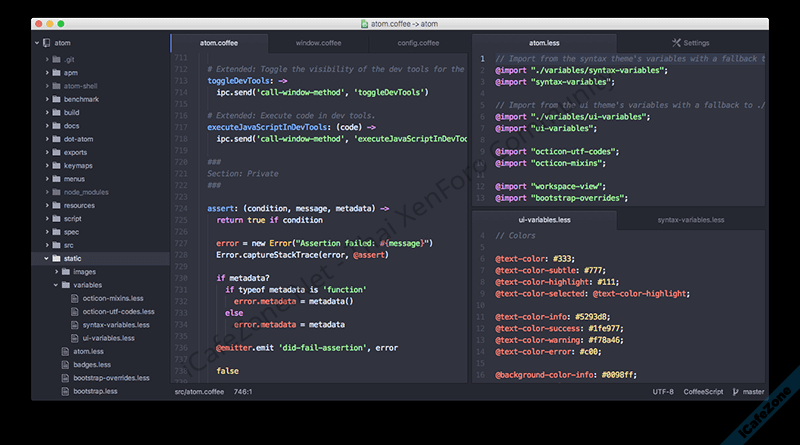Expand the images folder
Image resolution: width=800 pixels, height=445 pixels.
55,271
